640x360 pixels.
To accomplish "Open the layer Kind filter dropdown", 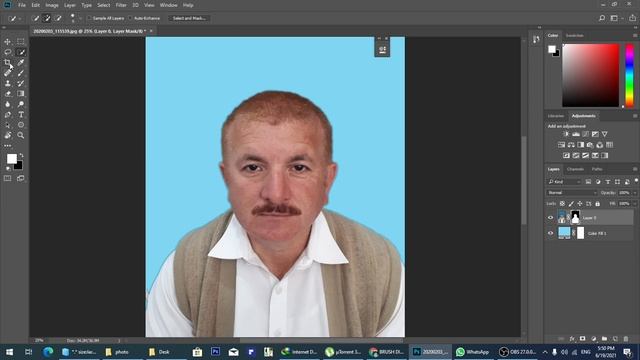I will pos(564,182).
